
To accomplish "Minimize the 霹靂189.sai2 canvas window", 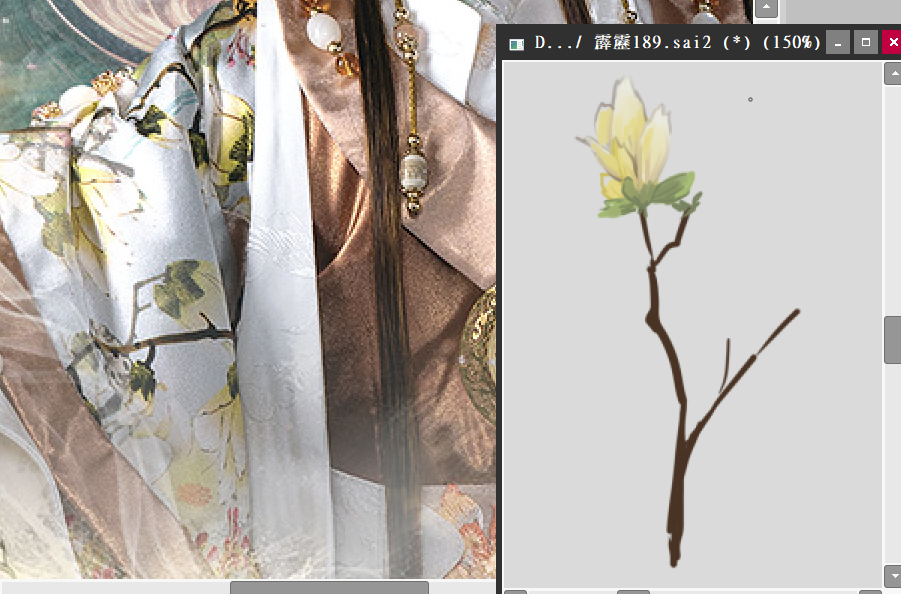I will (x=837, y=43).
